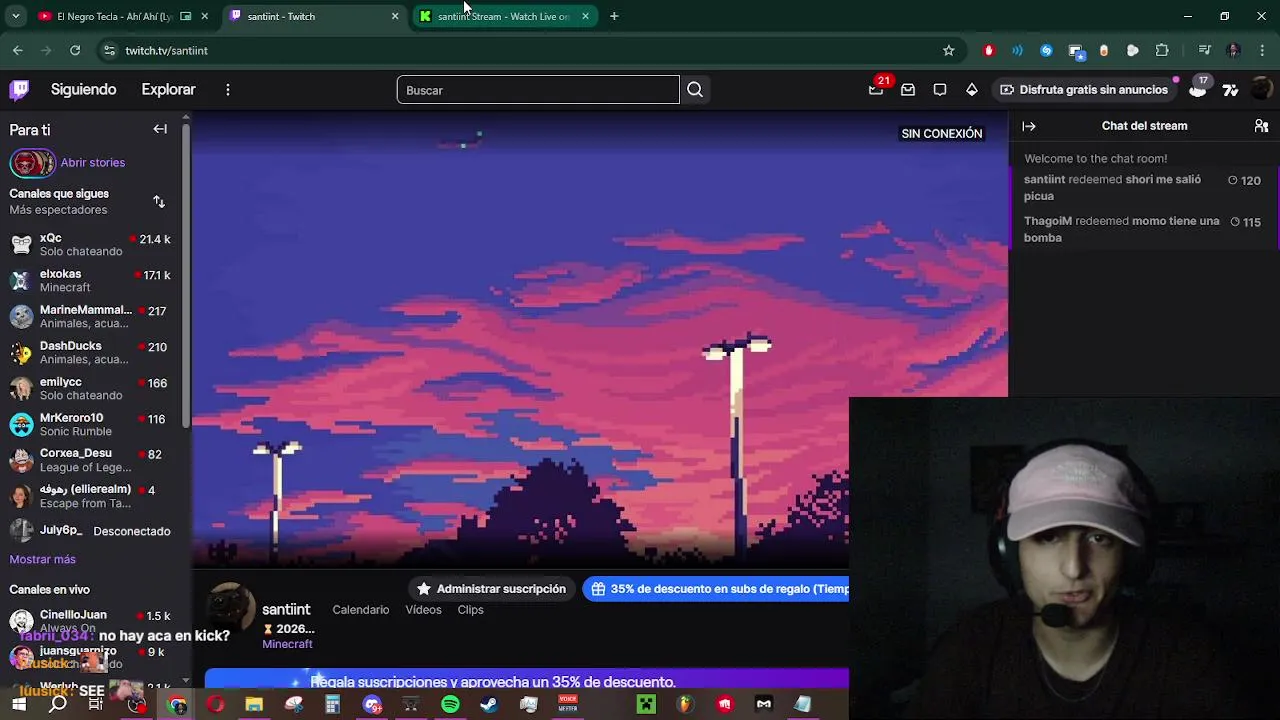Open xQc channel in sidebar
The image size is (1280, 720).
tap(90, 245)
